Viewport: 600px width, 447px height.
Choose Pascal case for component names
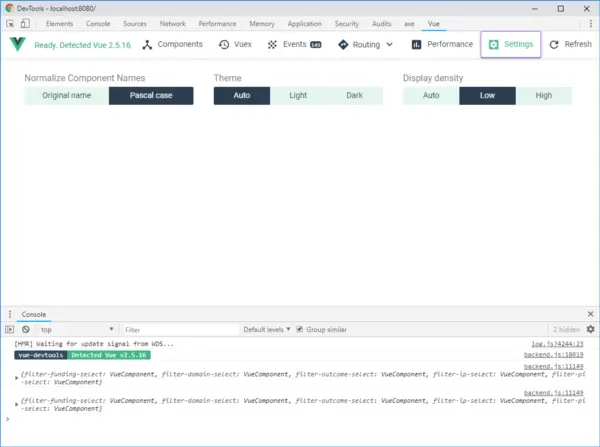pyautogui.click(x=151, y=95)
